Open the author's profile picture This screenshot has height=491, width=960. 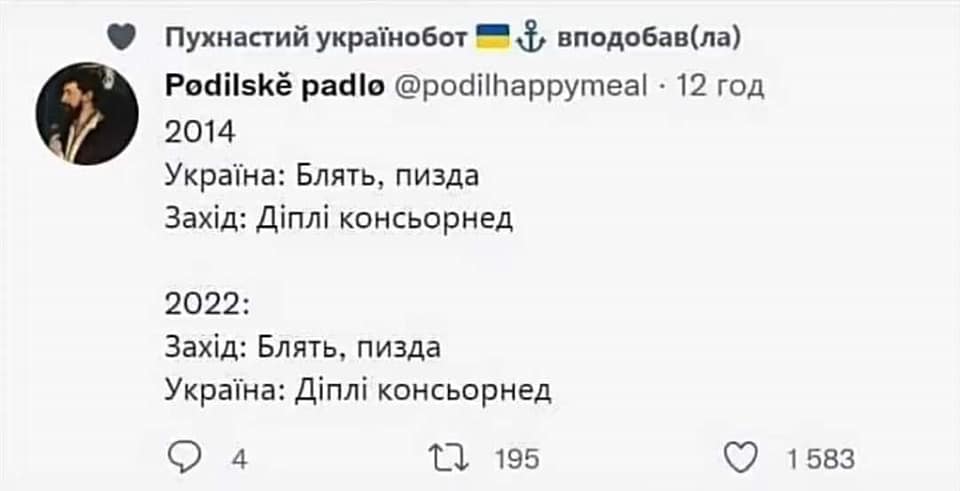click(x=86, y=113)
